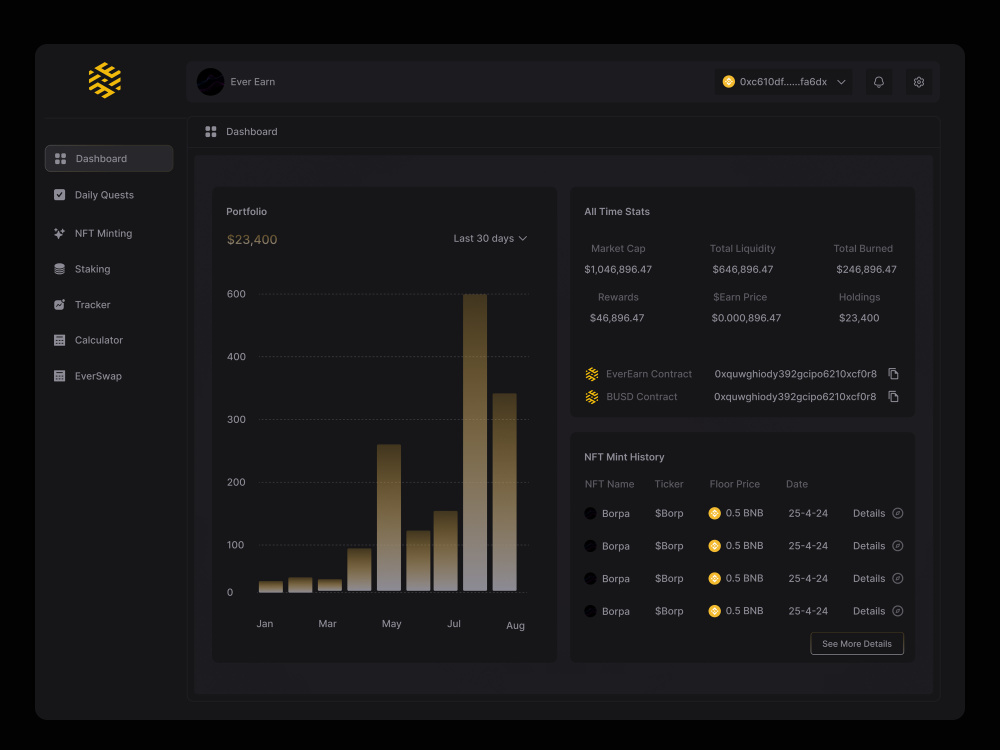Click the first Borpa NFT avatar
Image resolution: width=1000 pixels, height=750 pixels.
pyautogui.click(x=591, y=513)
